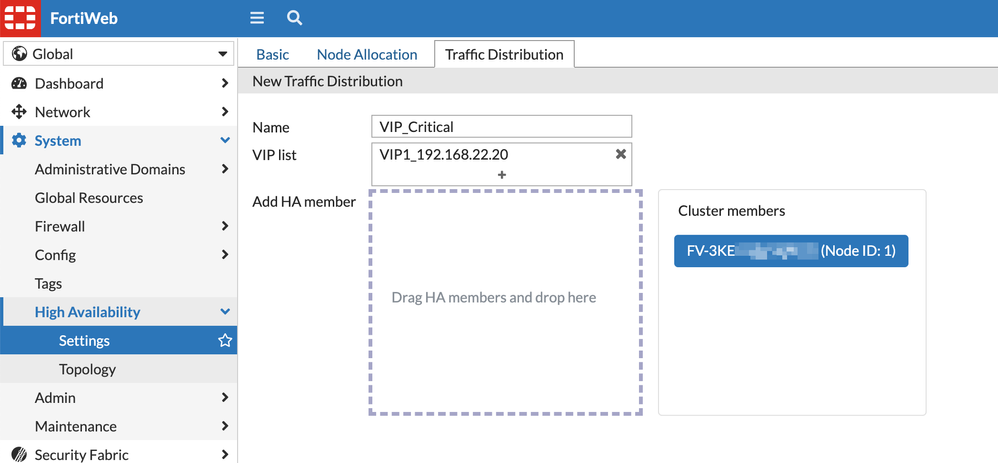Viewport: 998px width, 463px height.
Task: Open the Topology page
Action: [87, 370]
